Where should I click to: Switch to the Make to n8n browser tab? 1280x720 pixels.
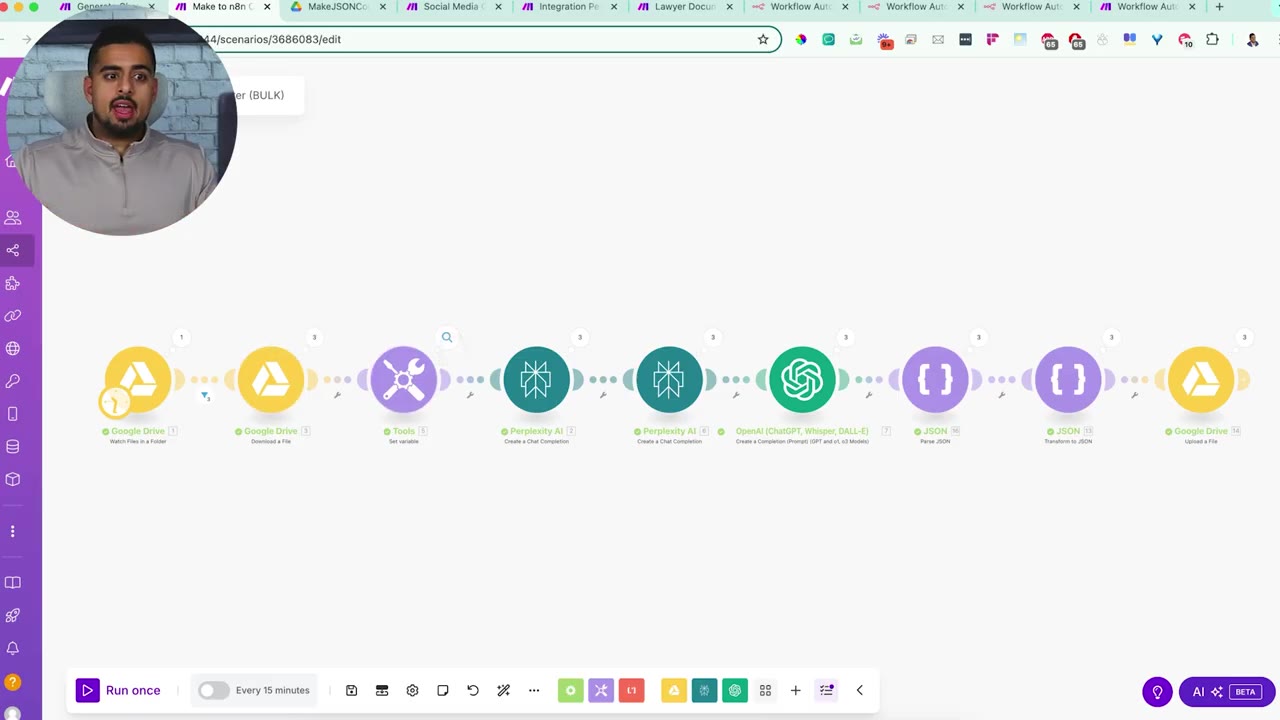[224, 7]
